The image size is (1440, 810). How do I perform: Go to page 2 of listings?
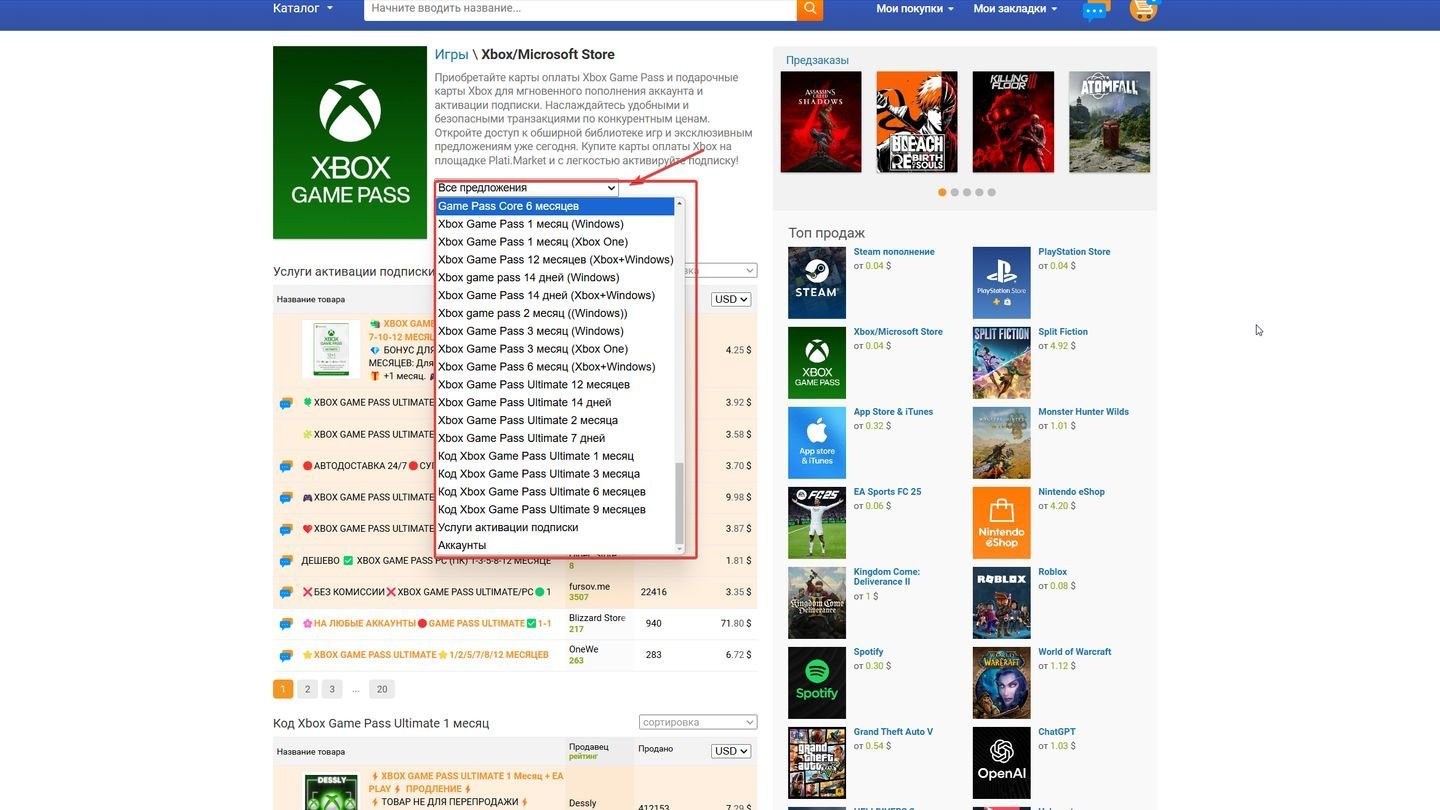pos(308,689)
